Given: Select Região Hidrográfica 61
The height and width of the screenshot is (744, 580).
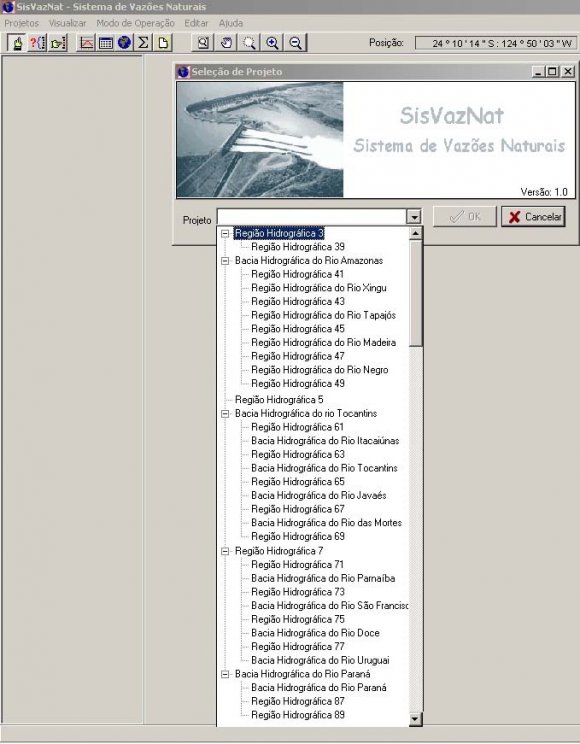Looking at the screenshot, I should click(x=297, y=428).
